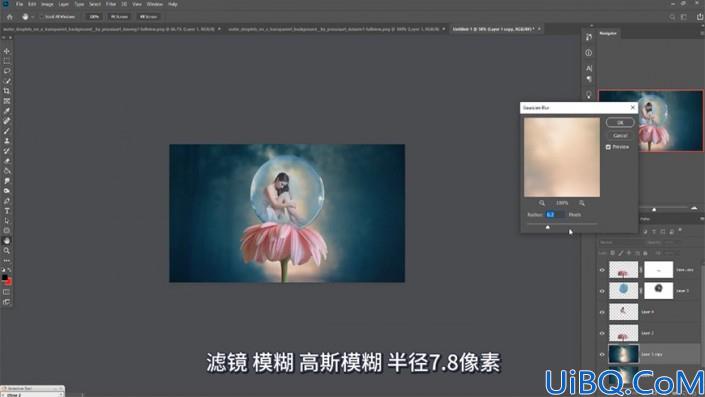Select the Lasso tool
This screenshot has height=397, width=705.
[x=7, y=71]
